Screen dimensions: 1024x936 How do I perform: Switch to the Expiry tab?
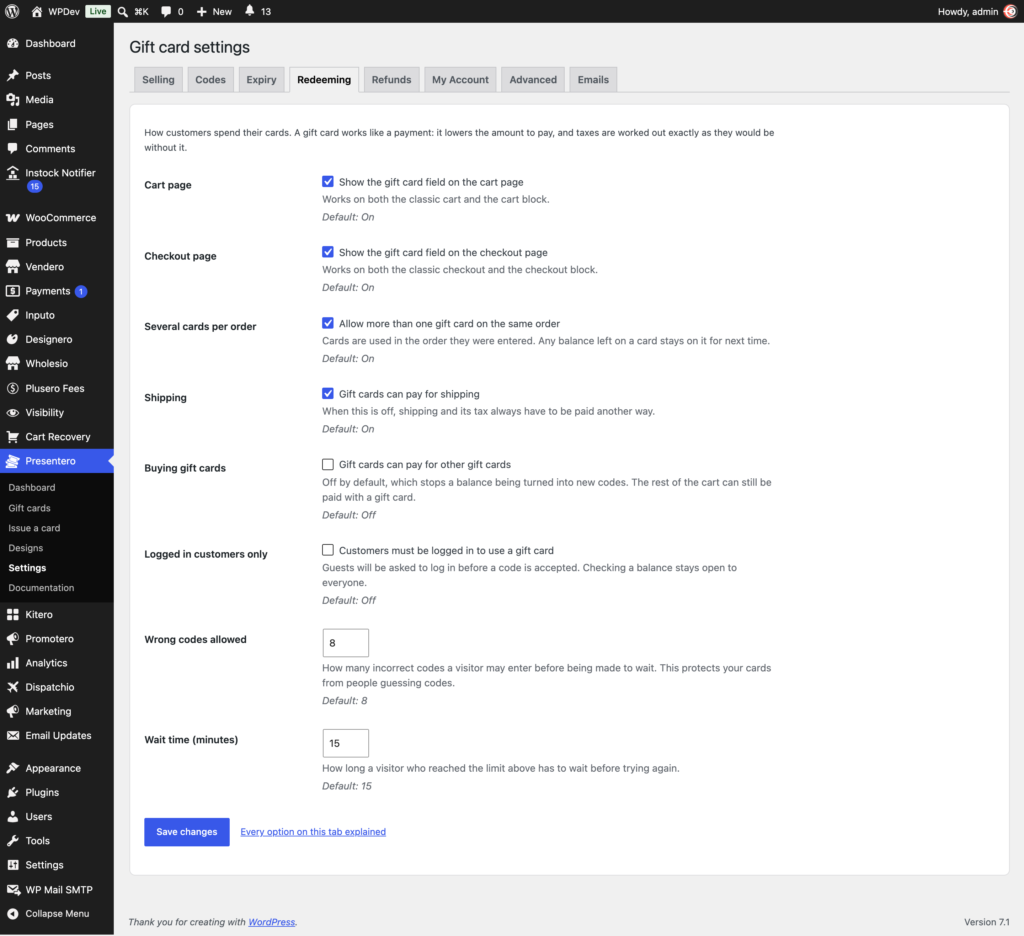tap(261, 80)
